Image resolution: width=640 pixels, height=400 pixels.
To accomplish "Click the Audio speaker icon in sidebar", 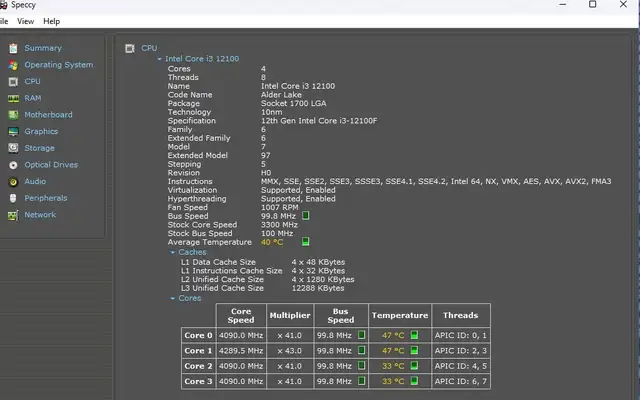I will coord(13,182).
